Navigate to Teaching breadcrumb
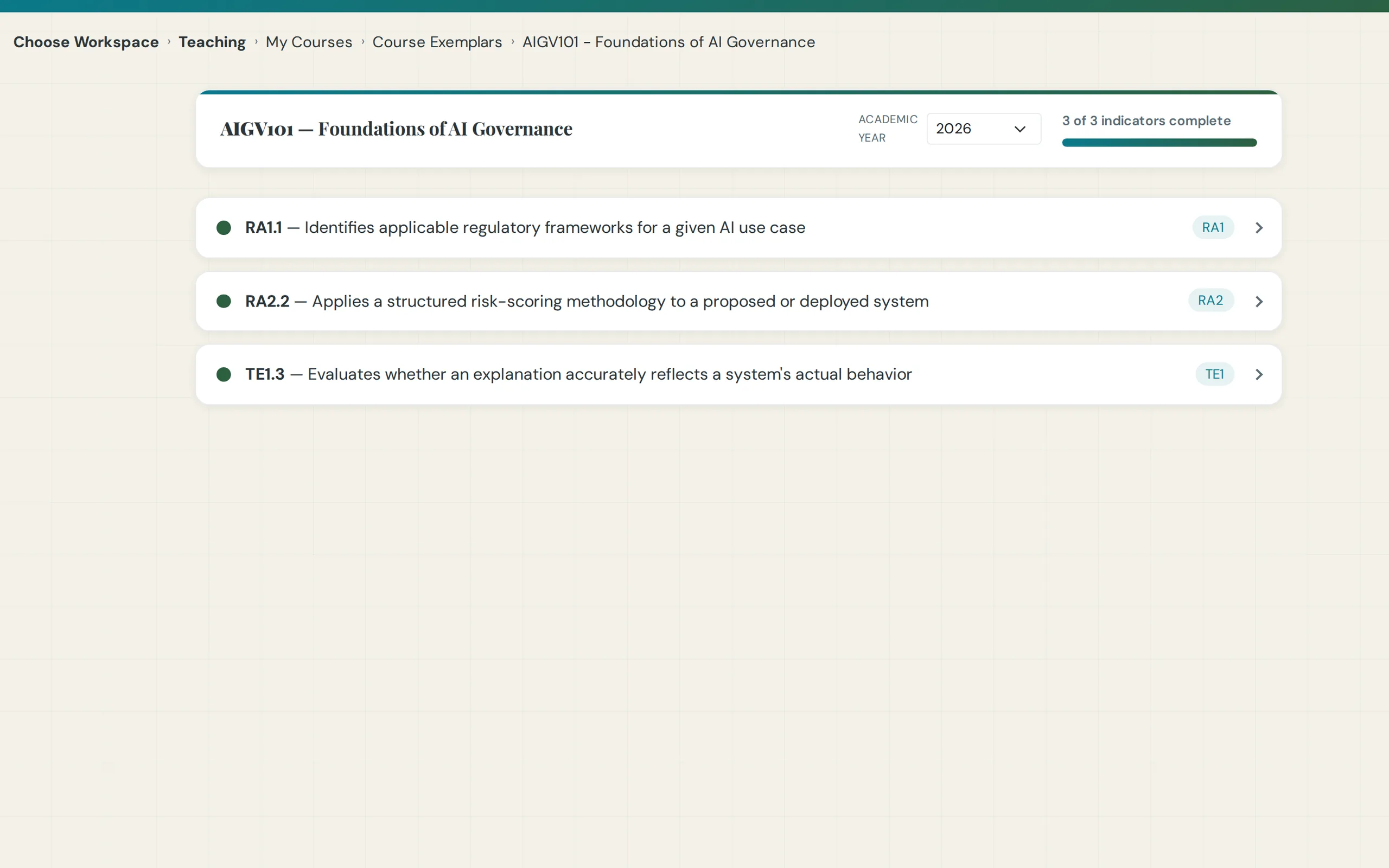1389x868 pixels. pos(212,42)
